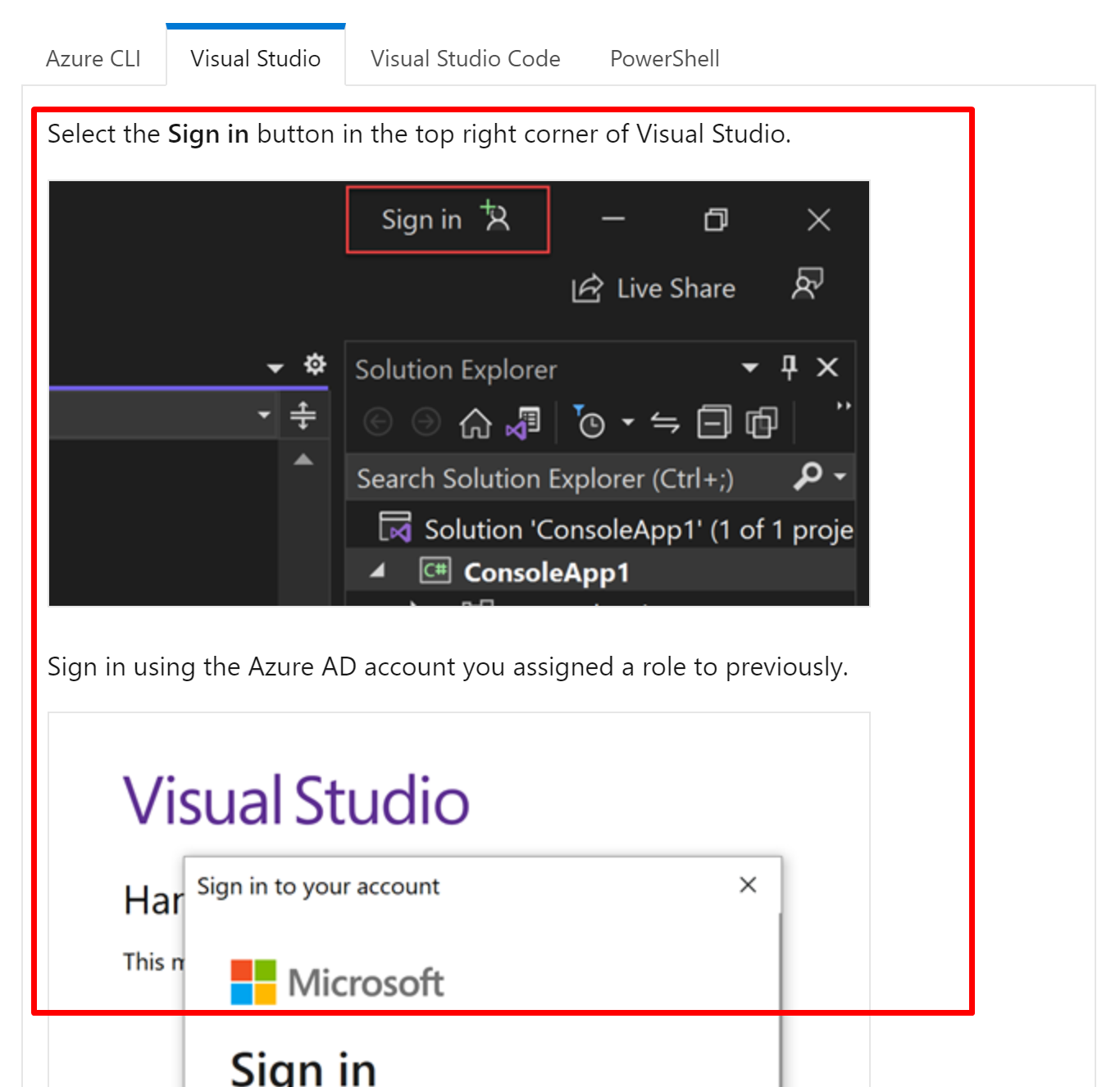Open the gear settings icon above the editor
The height and width of the screenshot is (1087, 1120).
pos(315,364)
